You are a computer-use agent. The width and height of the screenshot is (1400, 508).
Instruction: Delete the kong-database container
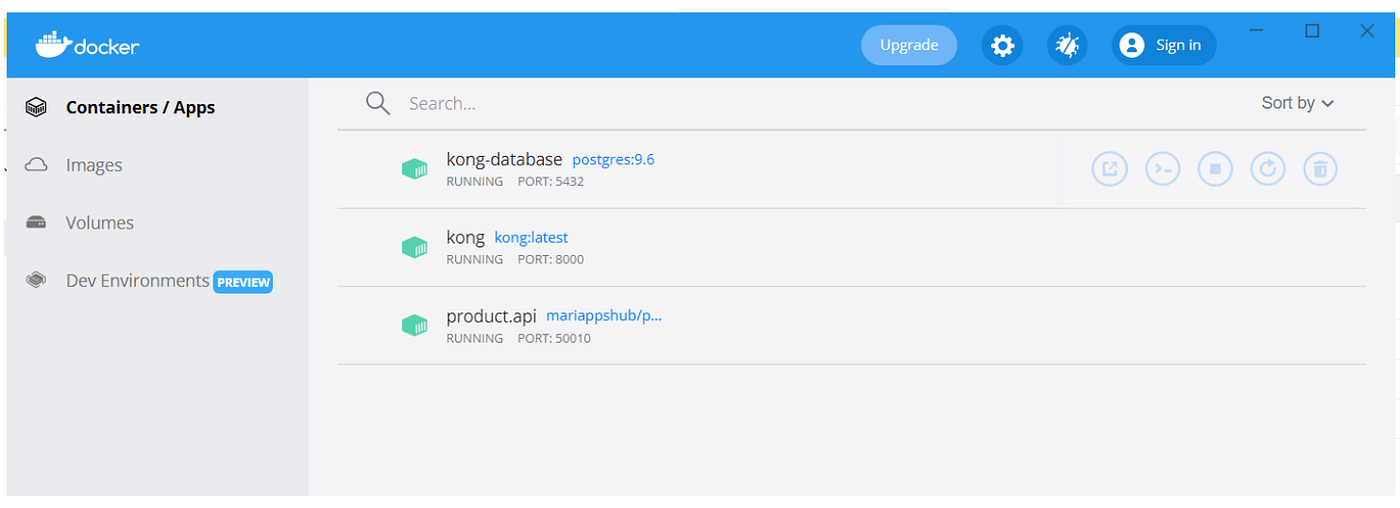coord(1320,169)
